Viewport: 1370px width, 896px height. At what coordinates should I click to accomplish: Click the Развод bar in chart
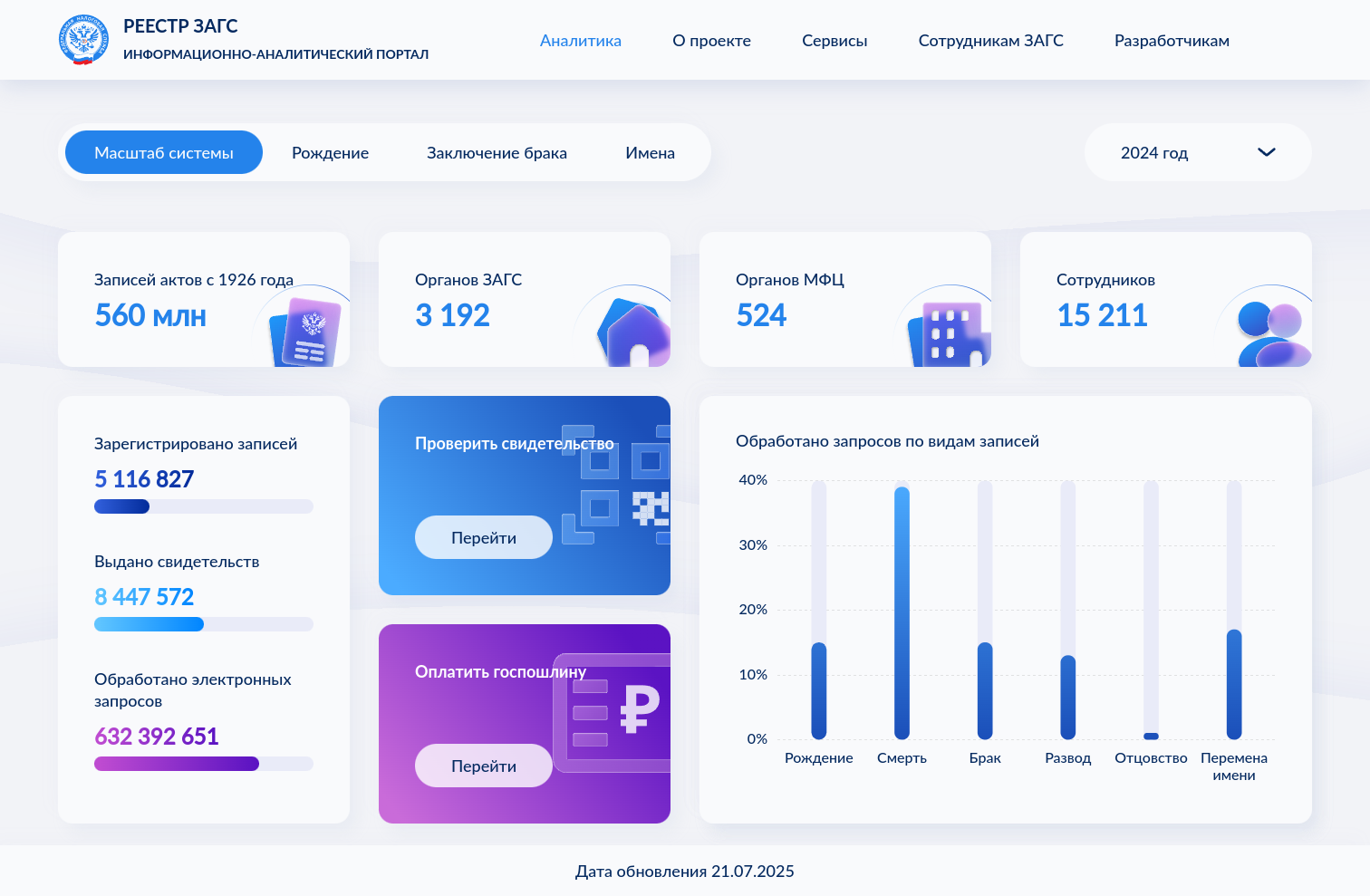coord(1068,697)
